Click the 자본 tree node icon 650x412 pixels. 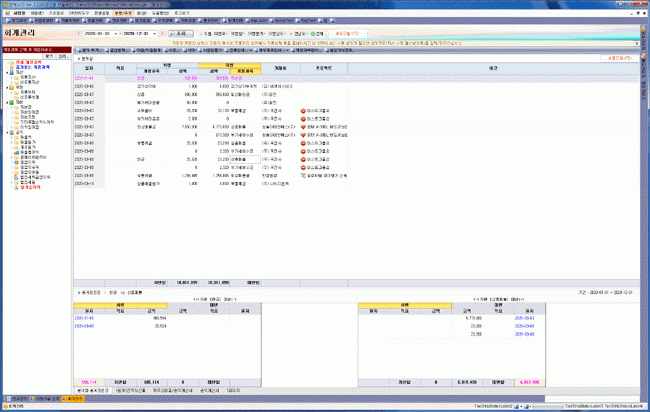(12, 102)
